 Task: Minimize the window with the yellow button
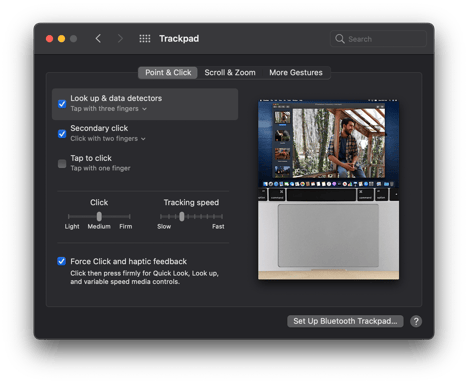coord(61,39)
